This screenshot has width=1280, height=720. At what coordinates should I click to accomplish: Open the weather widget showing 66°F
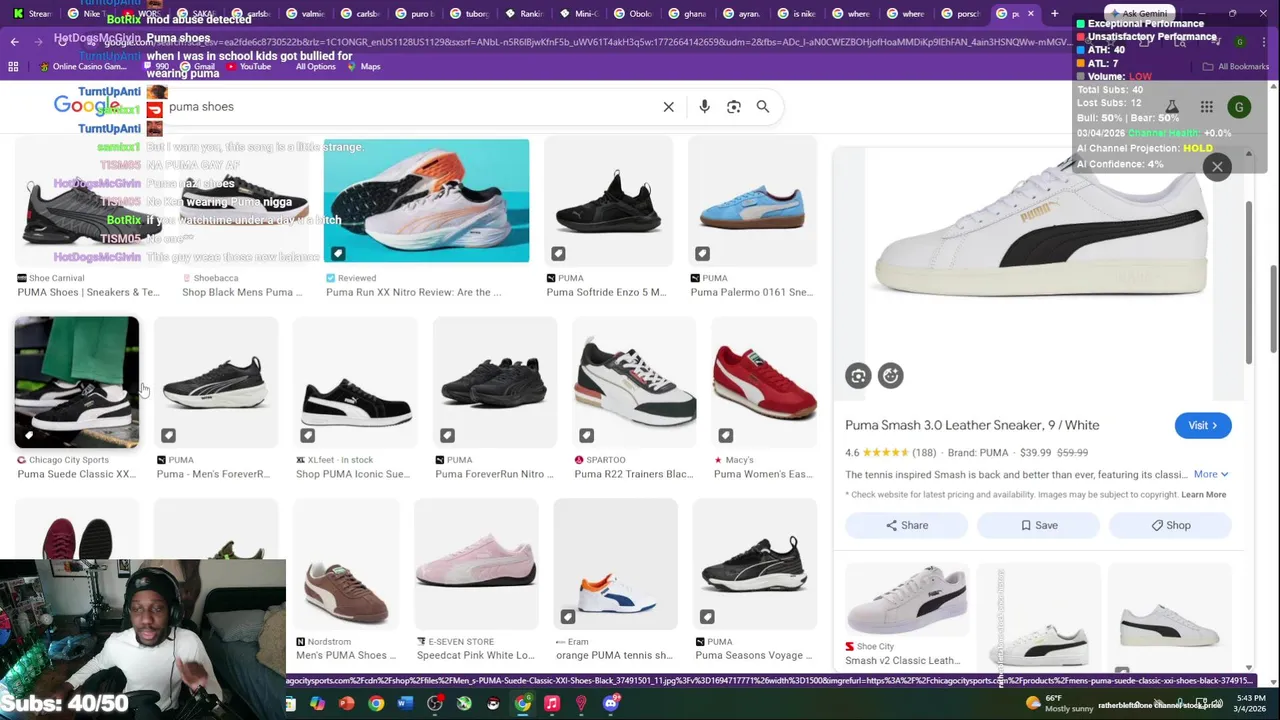pos(1058,703)
